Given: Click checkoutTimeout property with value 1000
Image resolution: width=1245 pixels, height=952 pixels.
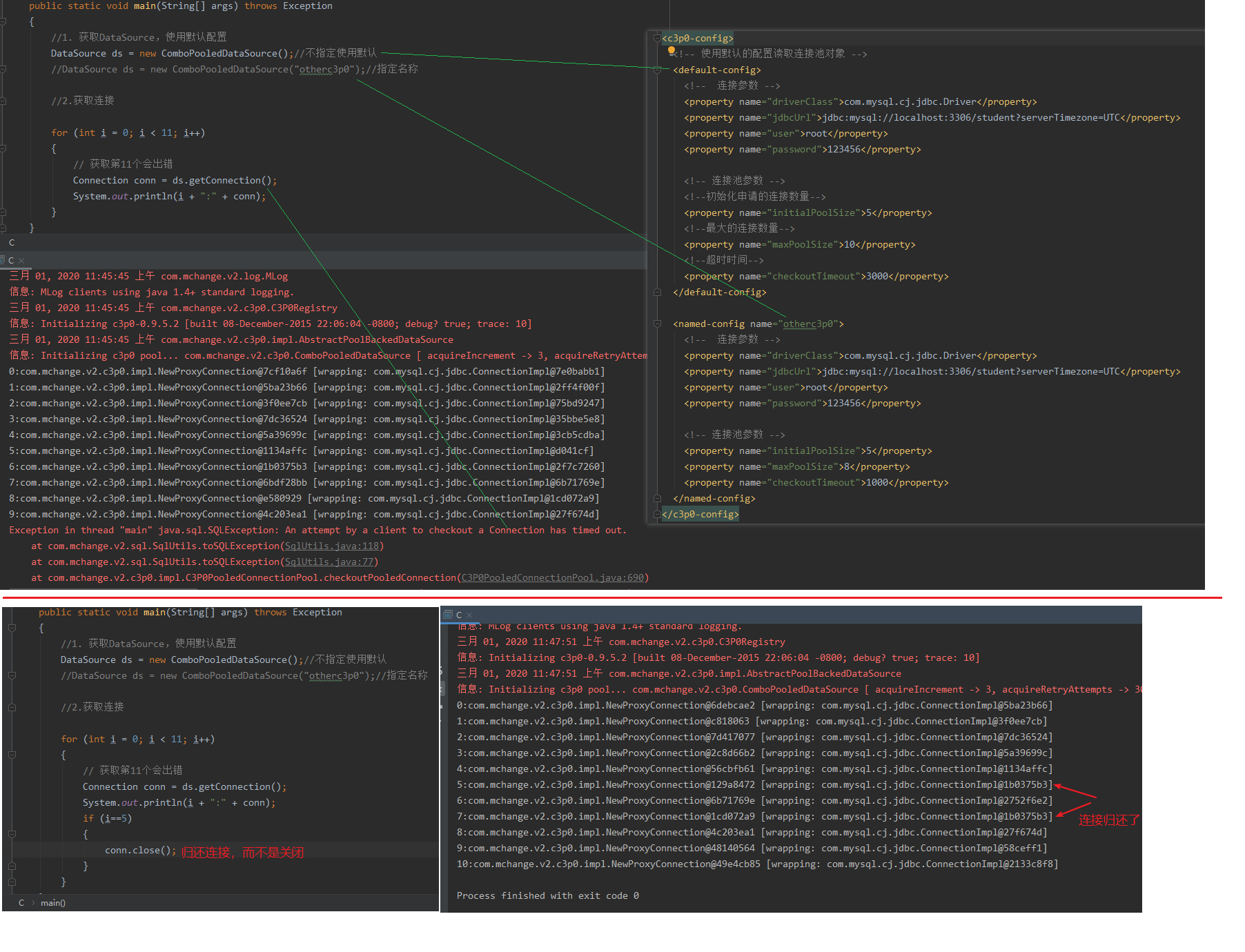Looking at the screenshot, I should (816, 482).
